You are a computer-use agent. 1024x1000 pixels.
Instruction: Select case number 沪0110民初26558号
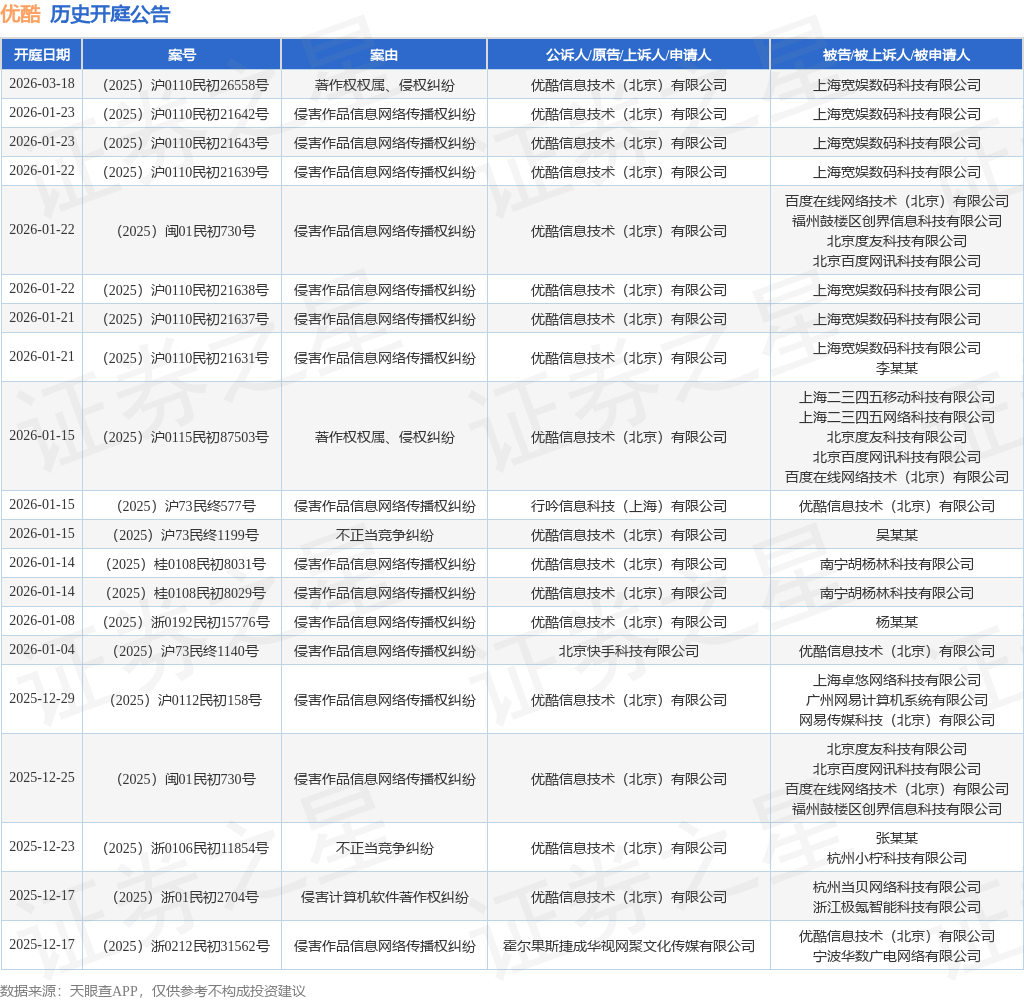(185, 86)
